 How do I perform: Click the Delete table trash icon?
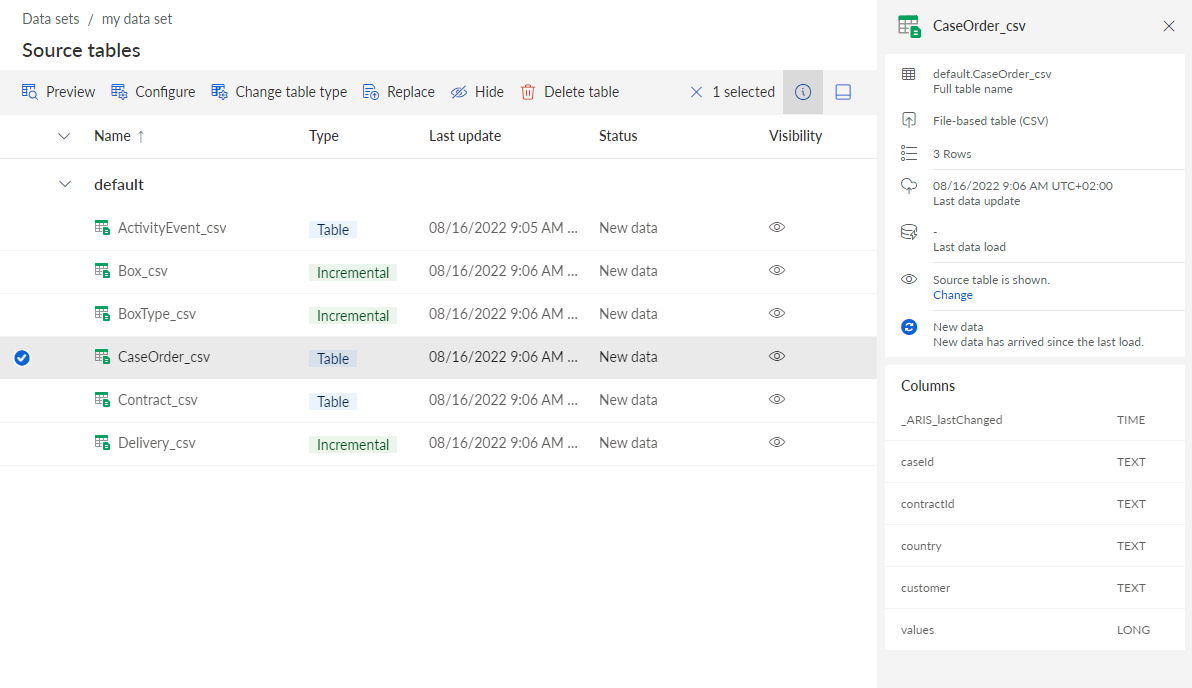pyautogui.click(x=528, y=92)
